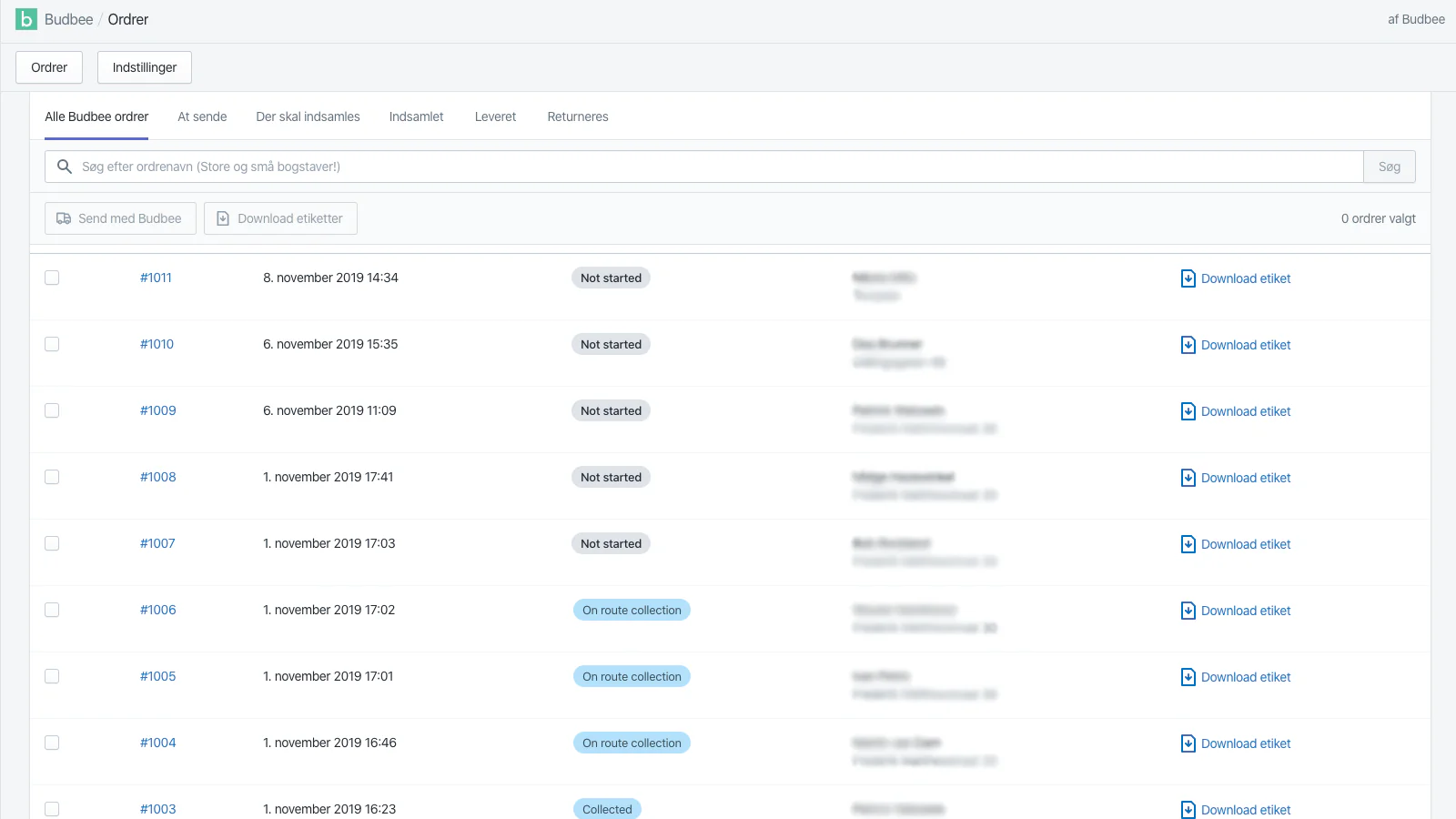Select checkbox for order #1011
Image resolution: width=1456 pixels, height=819 pixels.
(52, 278)
